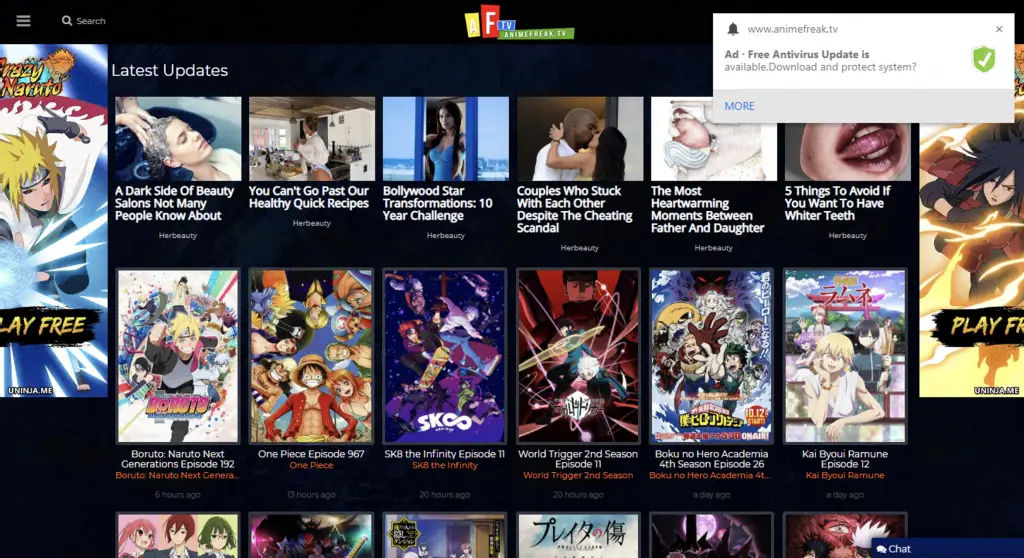
Task: Click '13 hours ago' under One Piece
Action: [311, 495]
